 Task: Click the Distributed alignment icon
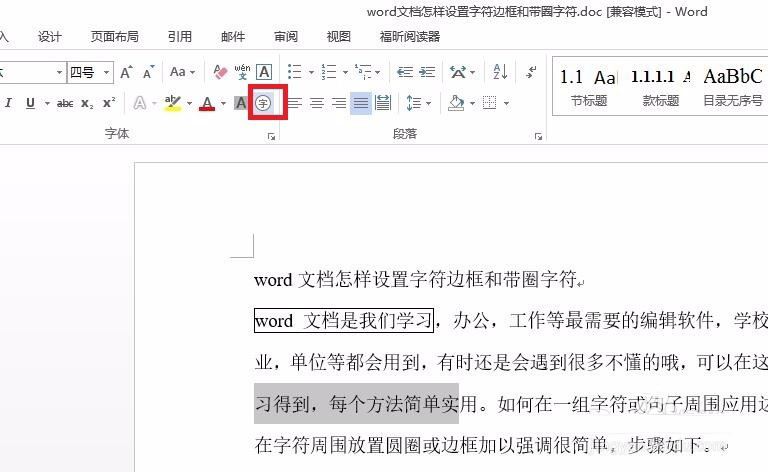point(383,103)
